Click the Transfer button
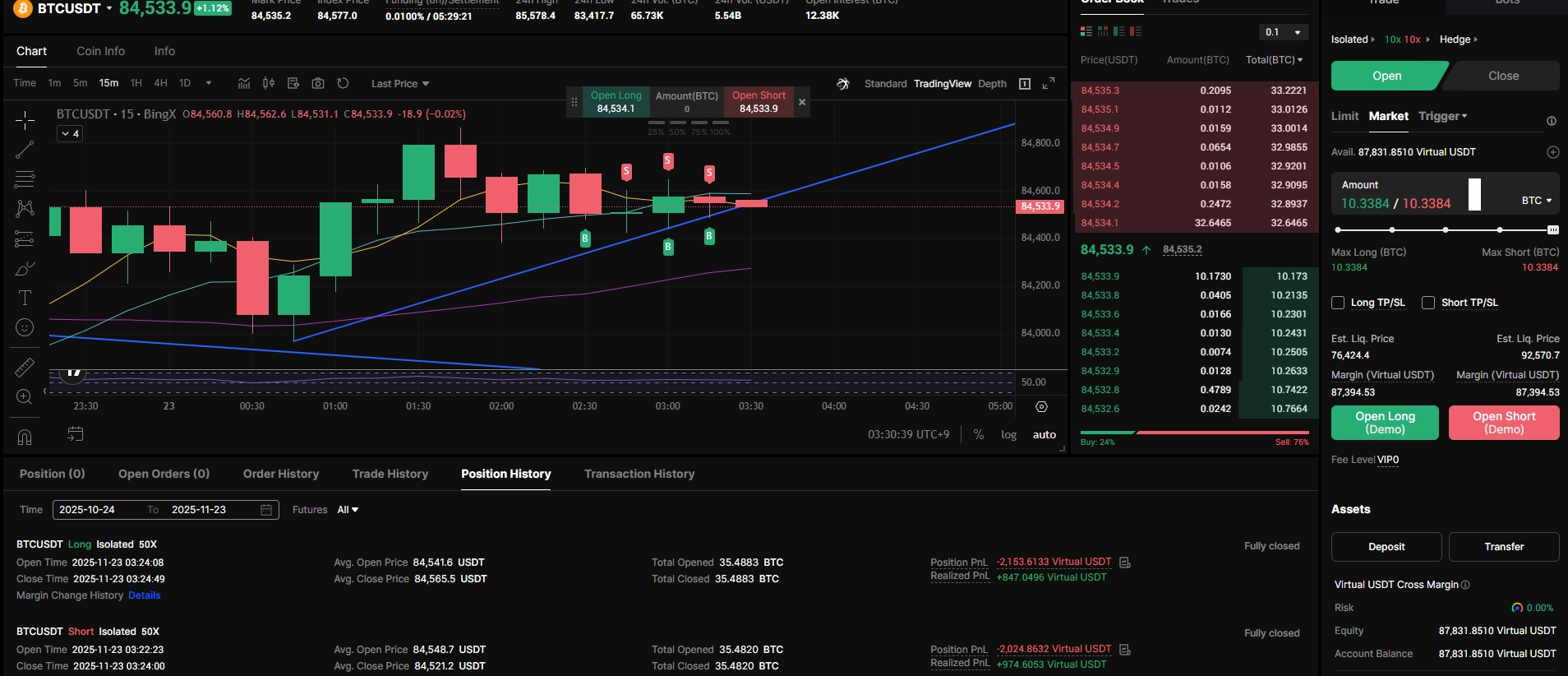This screenshot has width=1568, height=676. [1504, 547]
